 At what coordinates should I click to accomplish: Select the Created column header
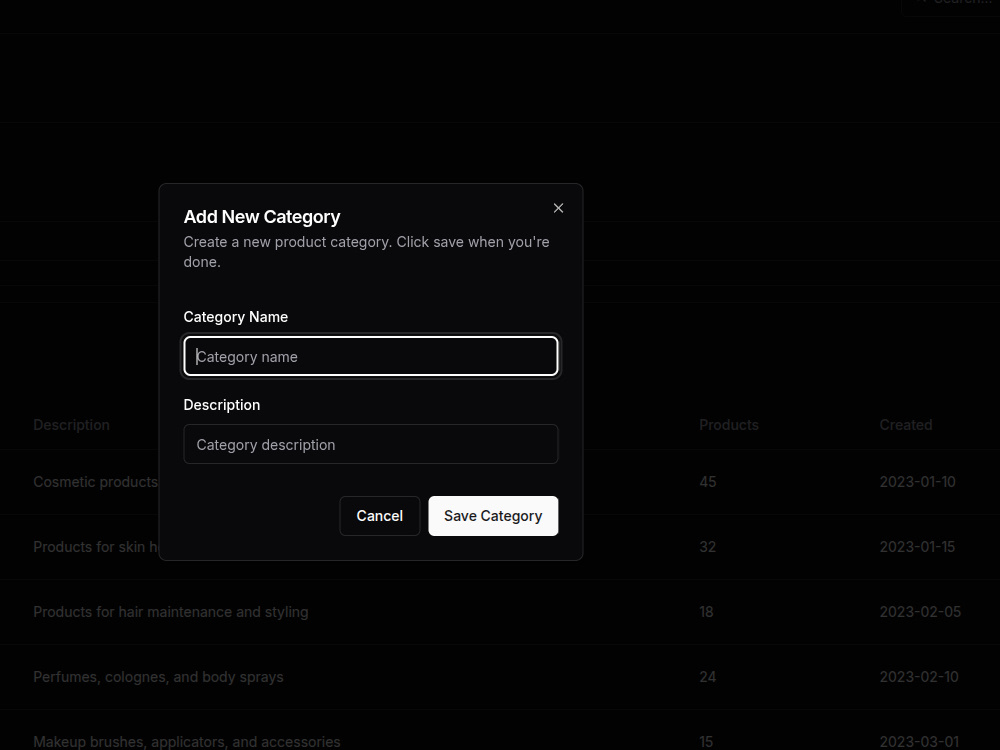pyautogui.click(x=906, y=425)
